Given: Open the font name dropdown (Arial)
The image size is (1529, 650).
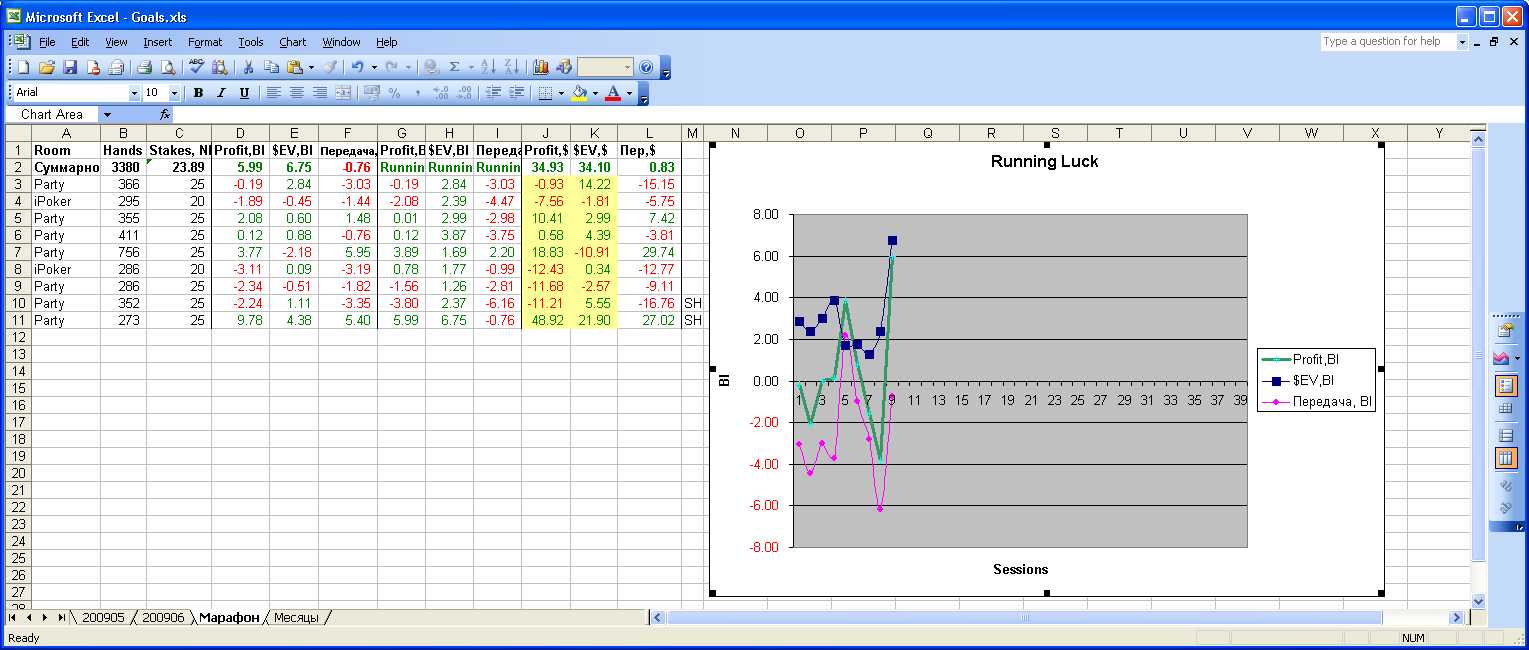Looking at the screenshot, I should pyautogui.click(x=135, y=93).
